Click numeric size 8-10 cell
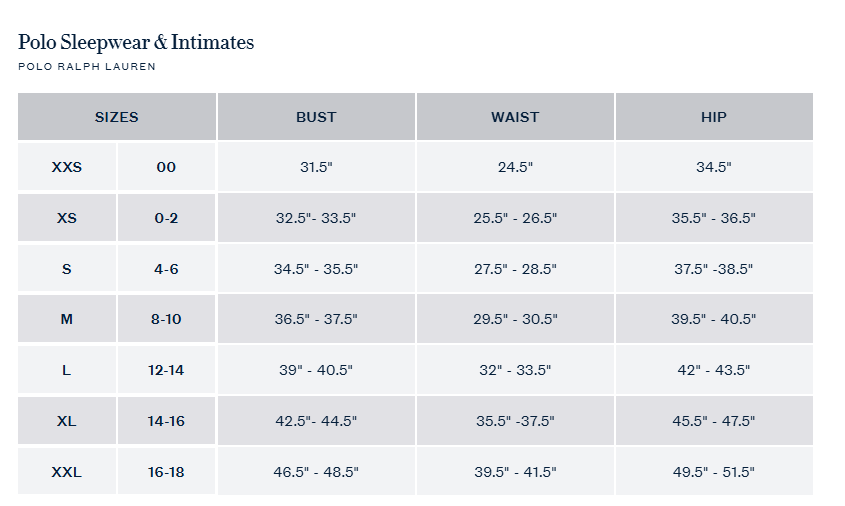The image size is (845, 506). pos(166,319)
